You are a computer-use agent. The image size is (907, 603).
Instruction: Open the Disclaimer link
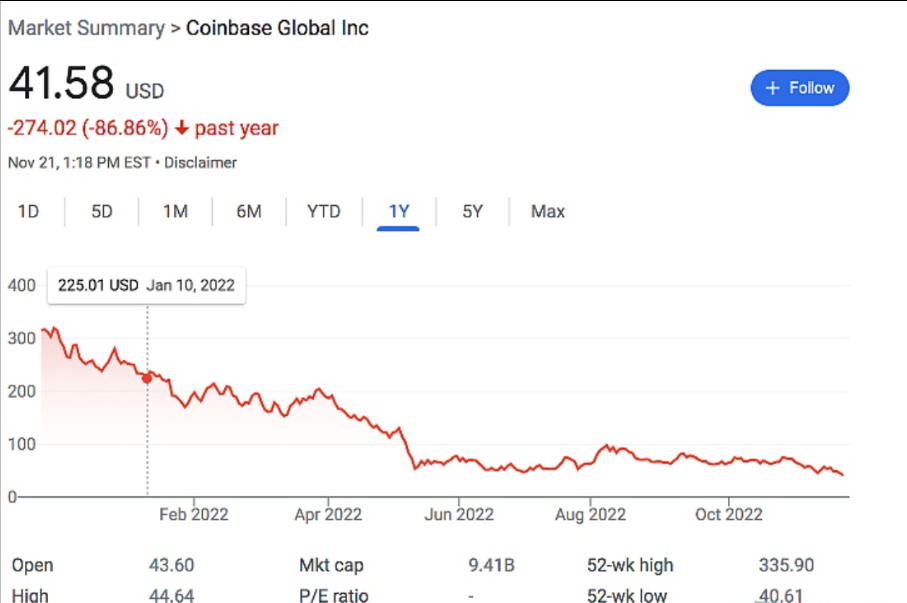point(200,162)
